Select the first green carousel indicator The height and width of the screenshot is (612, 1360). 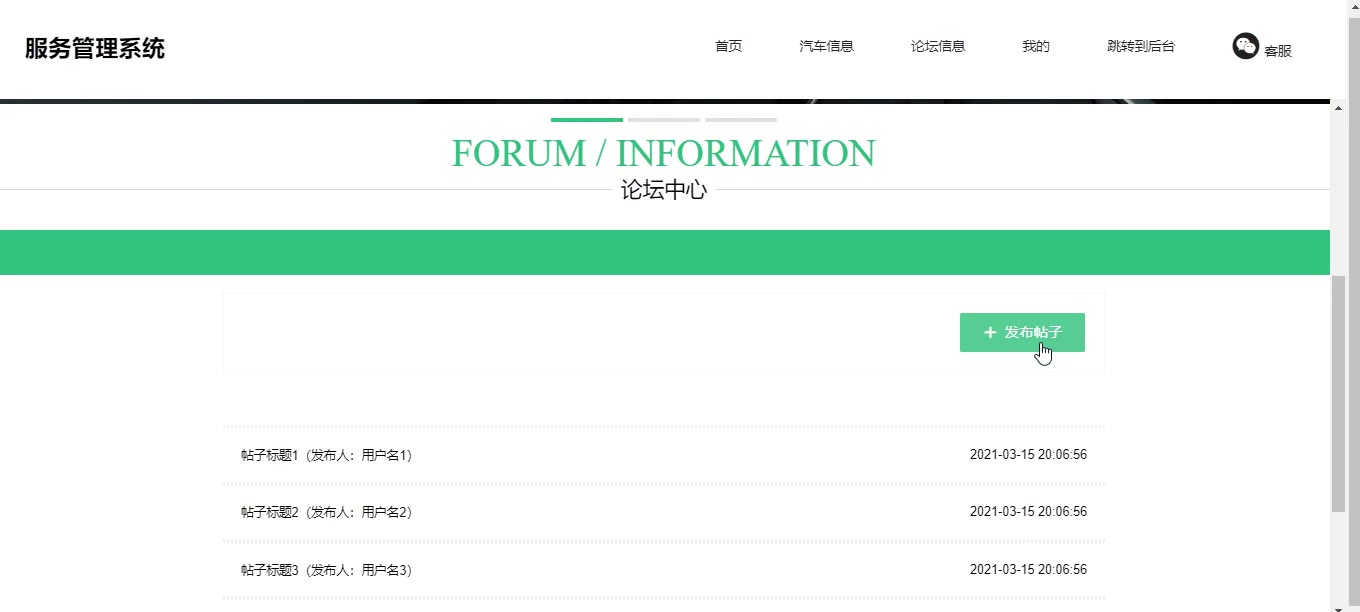(x=587, y=120)
